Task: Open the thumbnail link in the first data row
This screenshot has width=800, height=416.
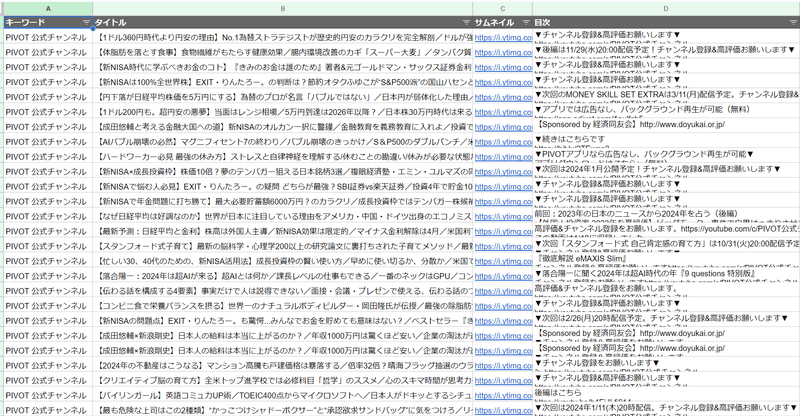Action: click(502, 36)
